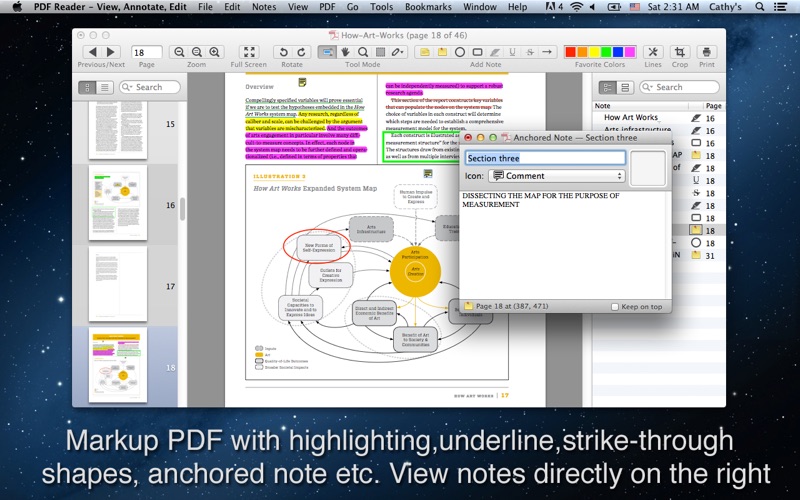Image resolution: width=800 pixels, height=500 pixels.
Task: Select page 17 thumbnail
Action: click(x=118, y=284)
